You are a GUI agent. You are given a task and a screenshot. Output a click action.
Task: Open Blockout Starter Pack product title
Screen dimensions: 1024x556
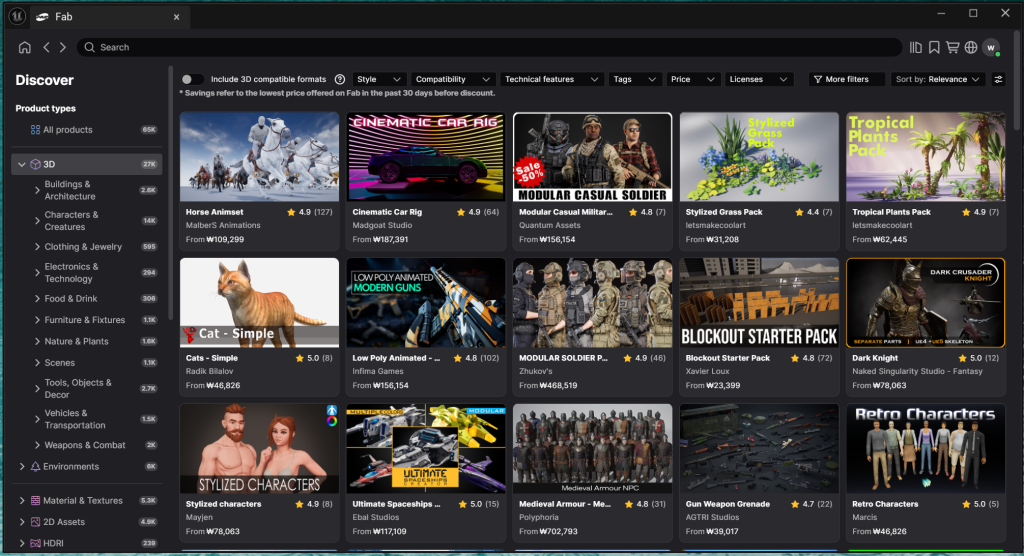click(x=728, y=358)
